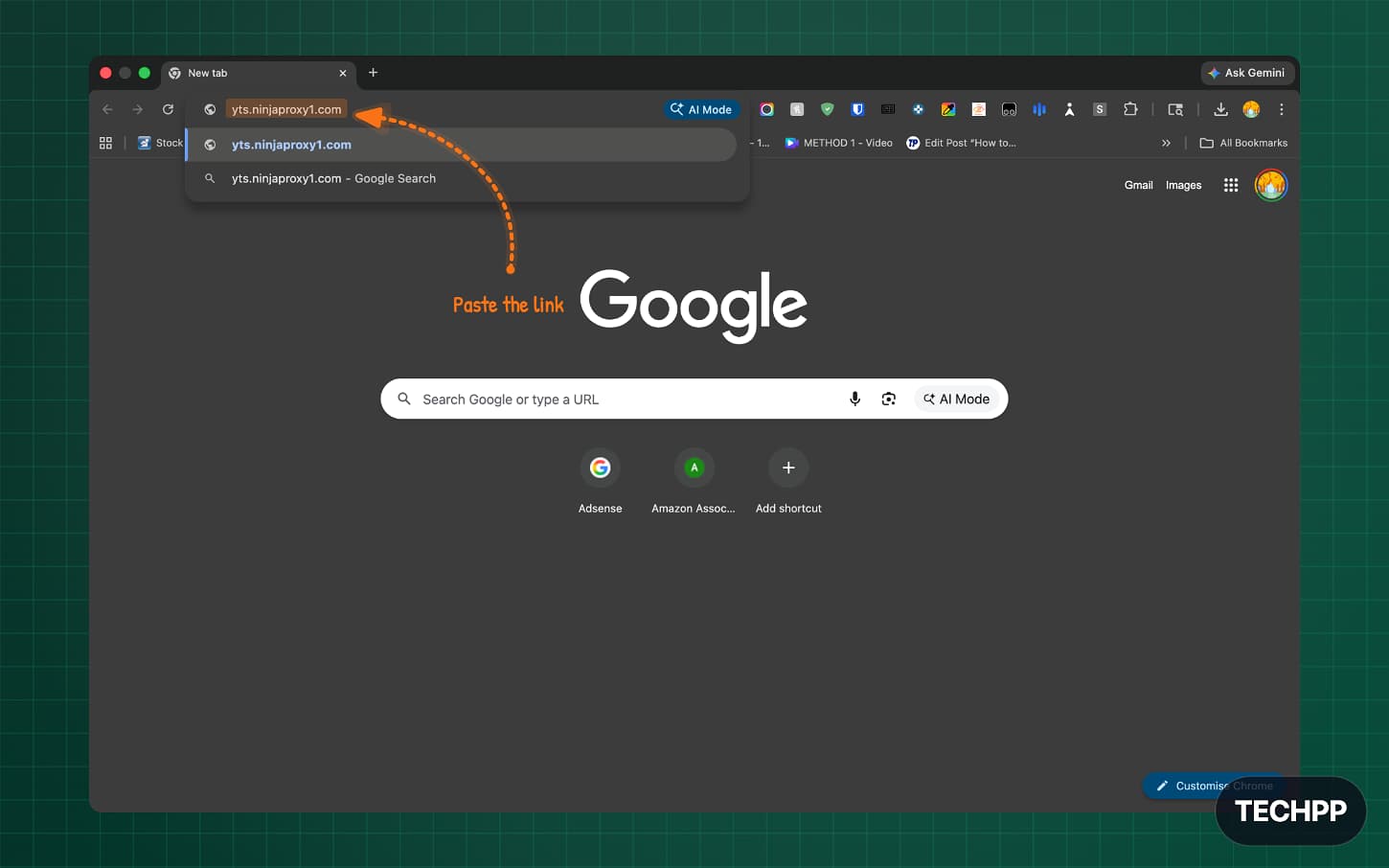Reload the current page
This screenshot has height=868, width=1389.
(168, 109)
